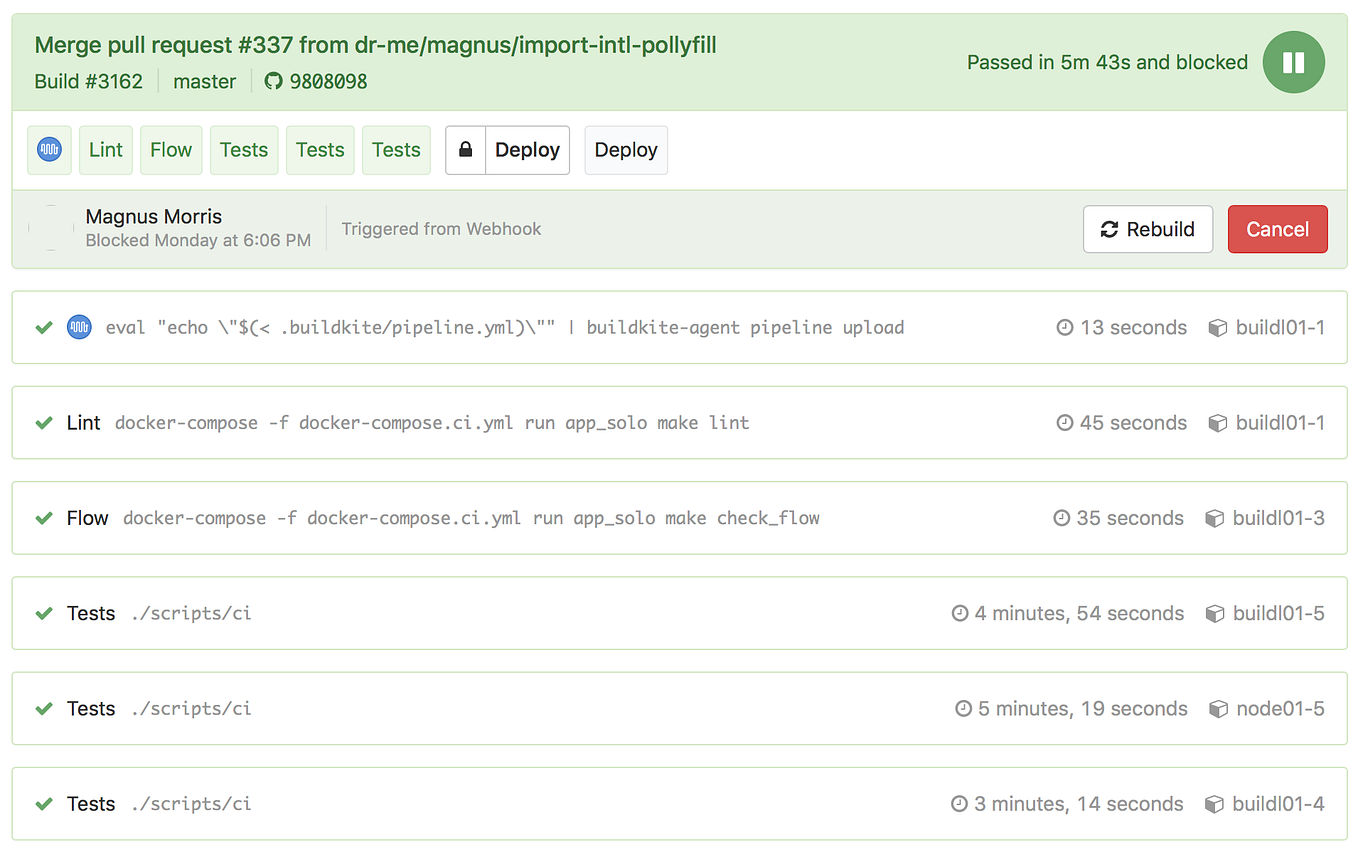This screenshot has height=848, width=1358.
Task: Open agent buildl01-1 on the Lint row
Action: coord(1280,423)
